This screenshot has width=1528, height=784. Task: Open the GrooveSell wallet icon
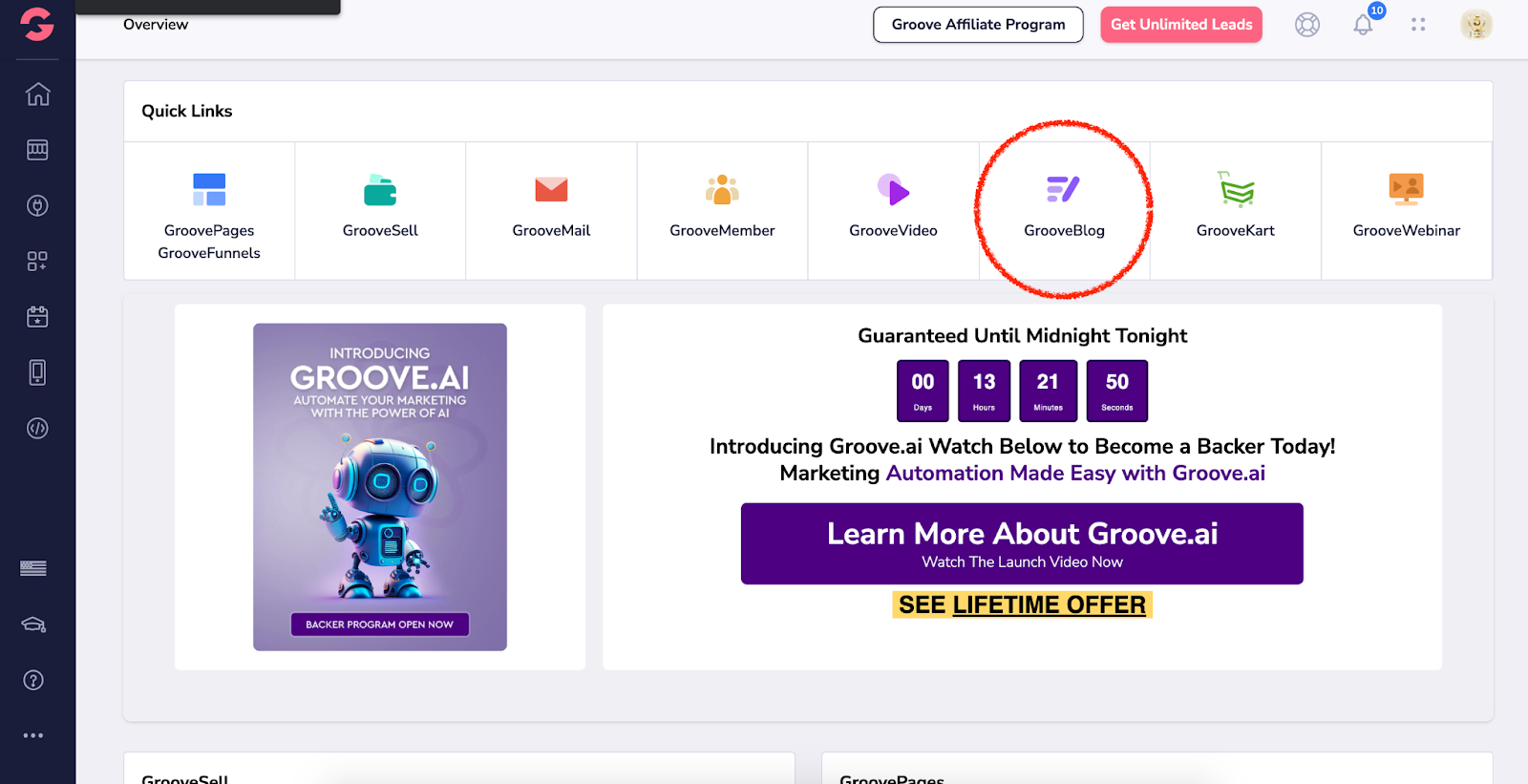click(x=380, y=190)
